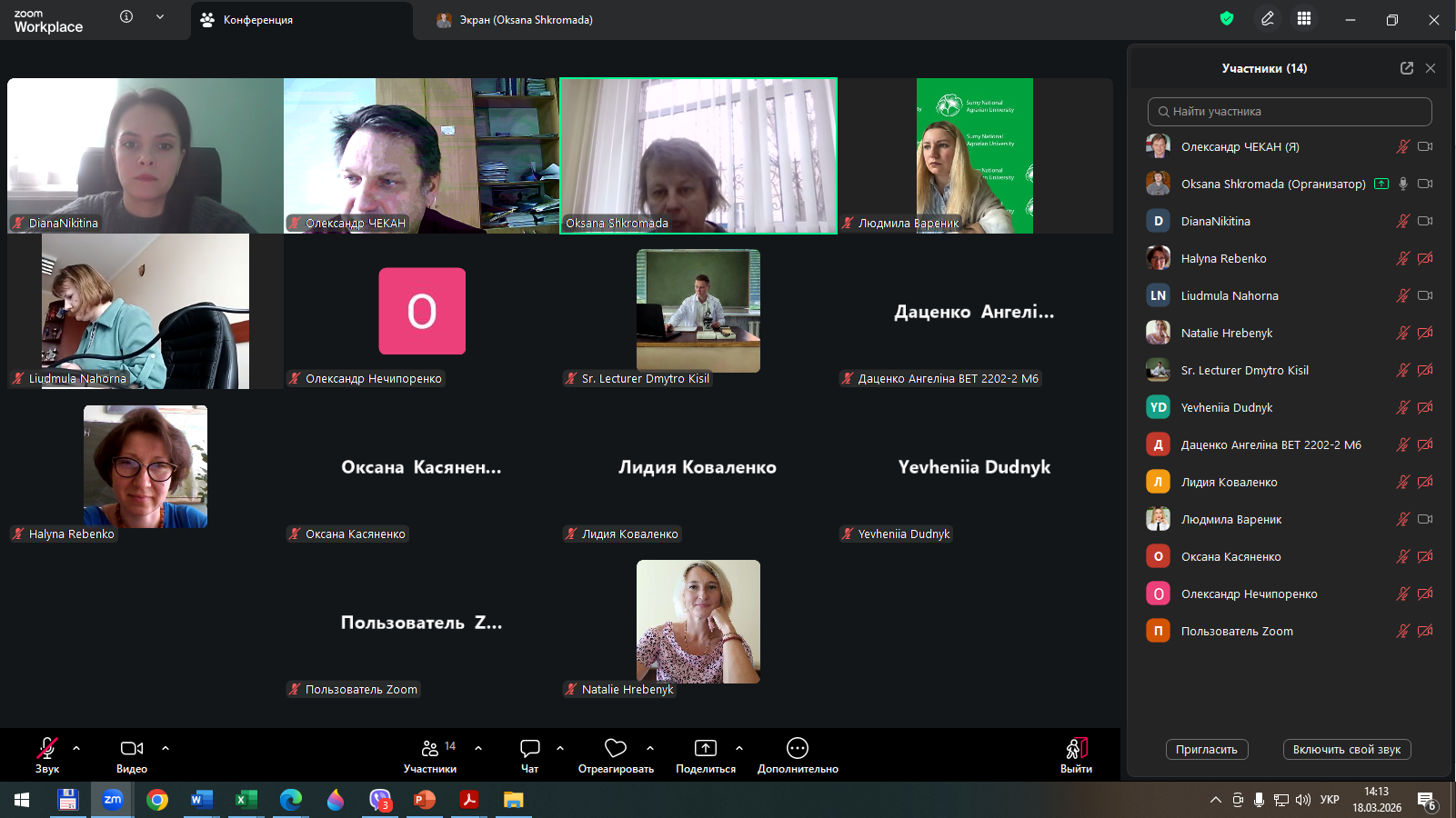Image resolution: width=1456 pixels, height=818 pixels.
Task: Open the dropdown chevron beside Zoom Workplace
Action: [x=160, y=16]
